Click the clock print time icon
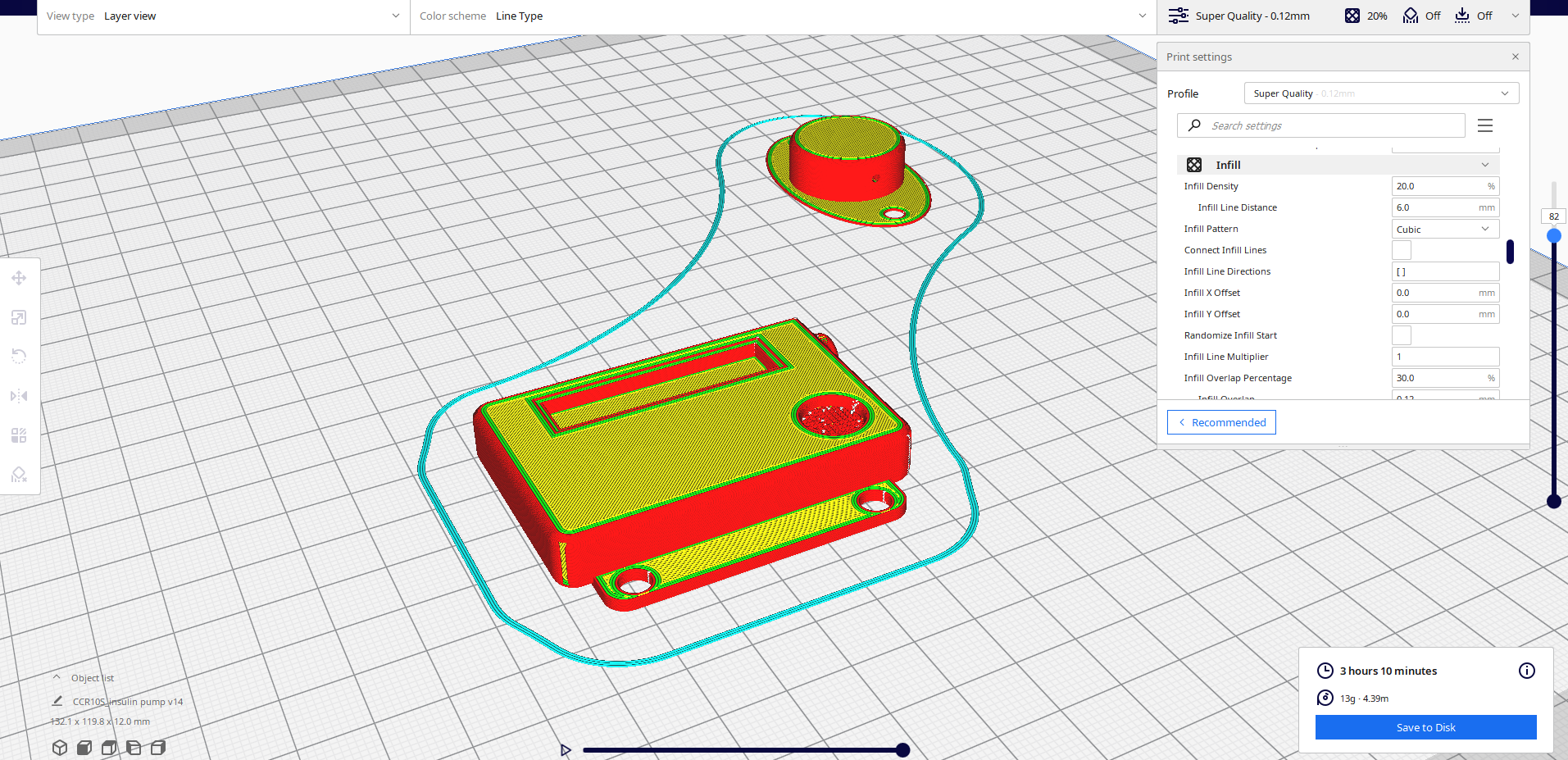The height and width of the screenshot is (760, 1568). (1325, 671)
